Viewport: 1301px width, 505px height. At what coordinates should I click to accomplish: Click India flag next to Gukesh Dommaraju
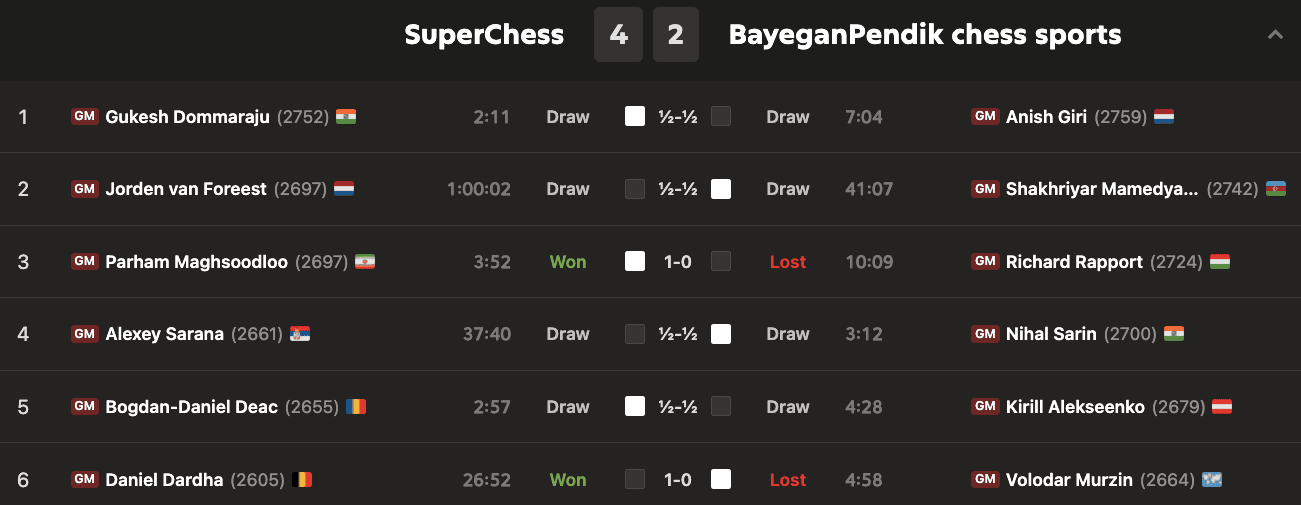point(346,117)
